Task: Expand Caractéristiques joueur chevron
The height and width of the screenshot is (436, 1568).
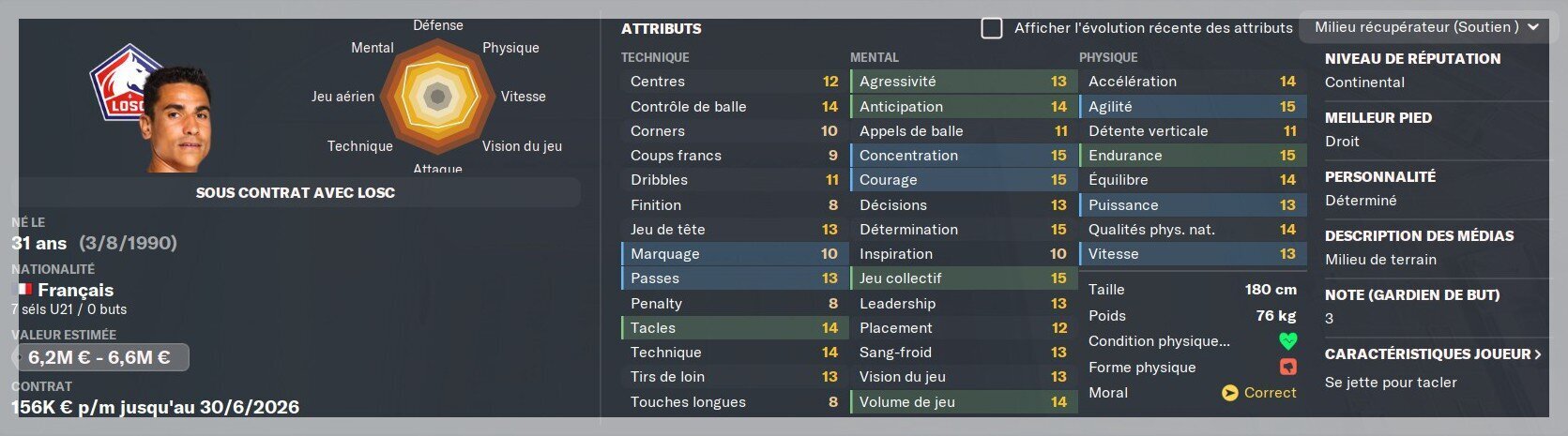Action: tap(1538, 354)
